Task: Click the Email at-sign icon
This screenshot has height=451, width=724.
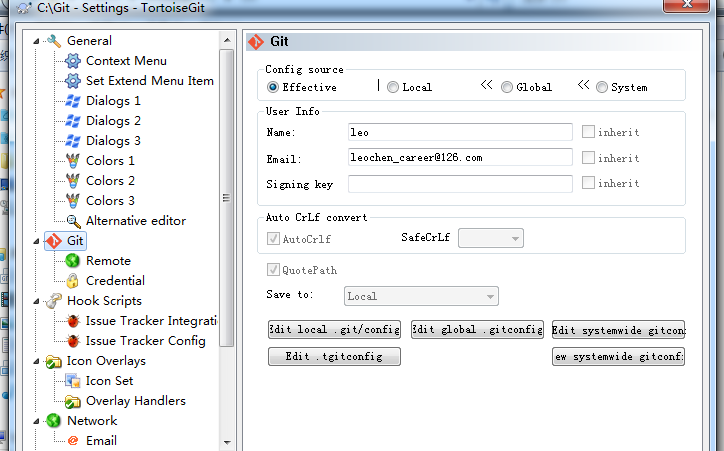Action: click(x=72, y=440)
